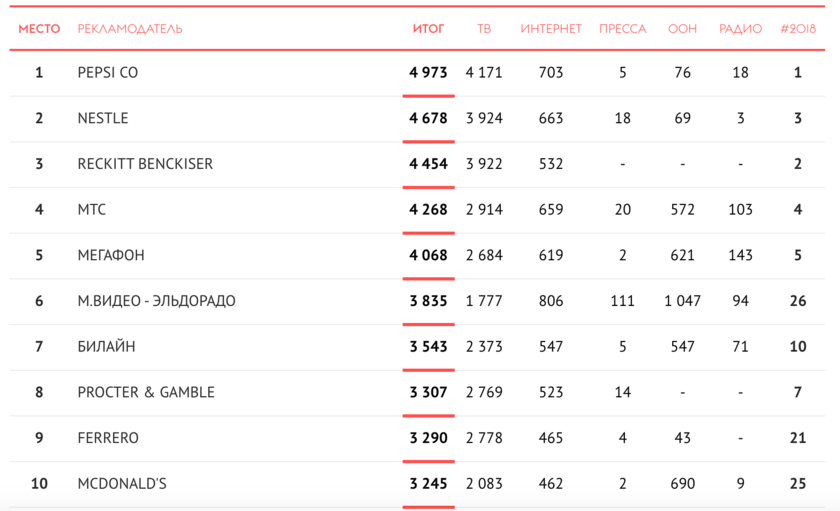Open the FERRERO advertiser entry

pos(108,438)
